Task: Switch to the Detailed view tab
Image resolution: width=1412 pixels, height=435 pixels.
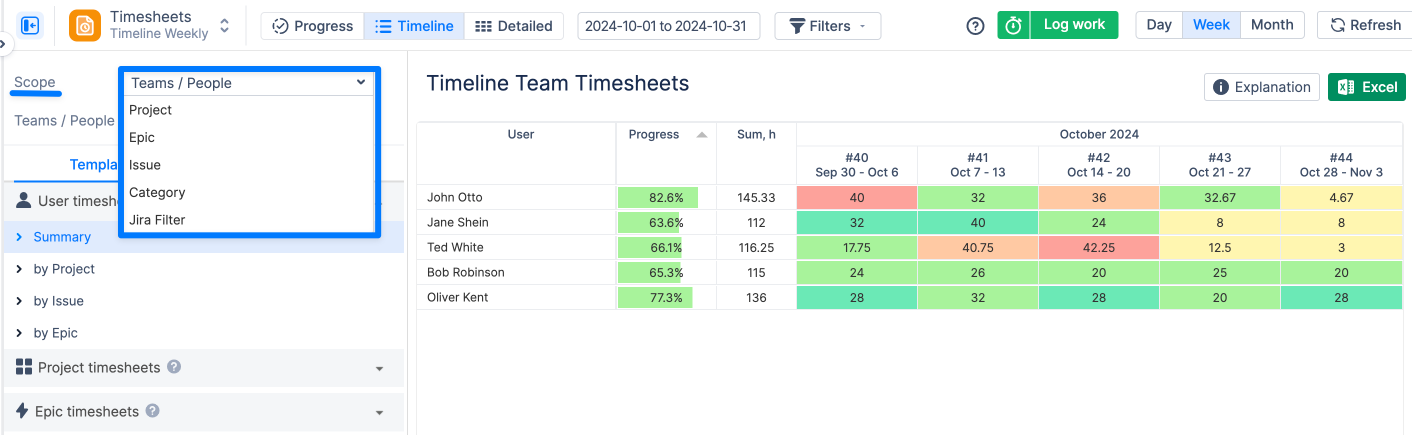Action: (x=514, y=26)
